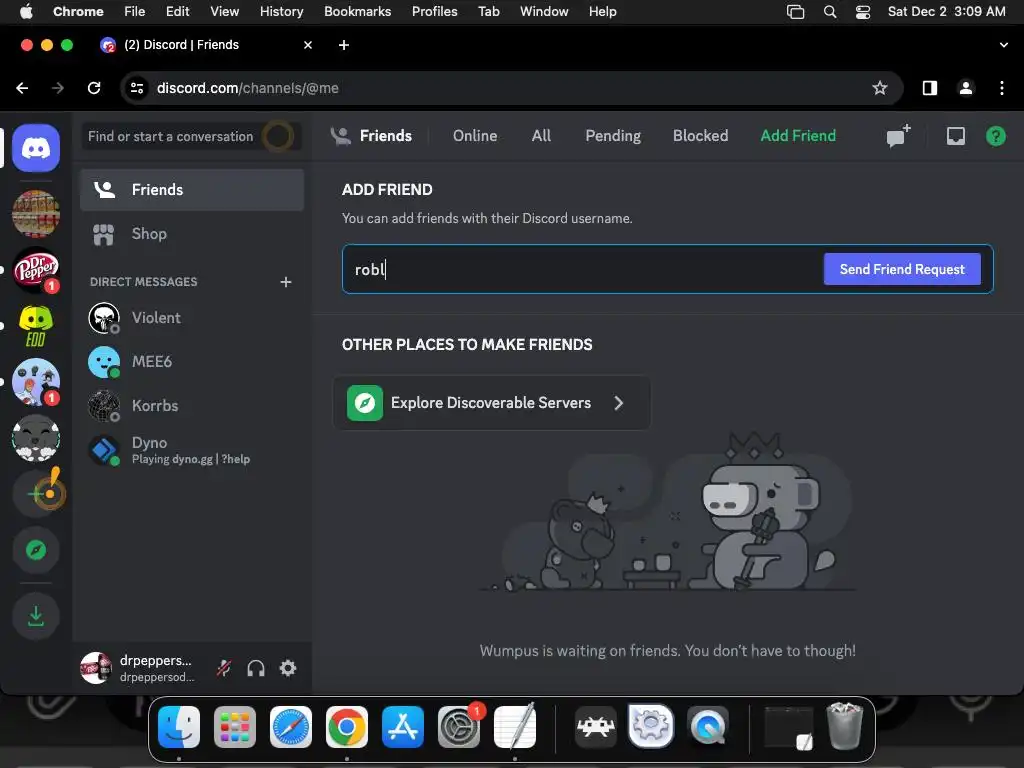1024x768 pixels.
Task: Expand Chrome tab search chevron
Action: click(x=1003, y=45)
